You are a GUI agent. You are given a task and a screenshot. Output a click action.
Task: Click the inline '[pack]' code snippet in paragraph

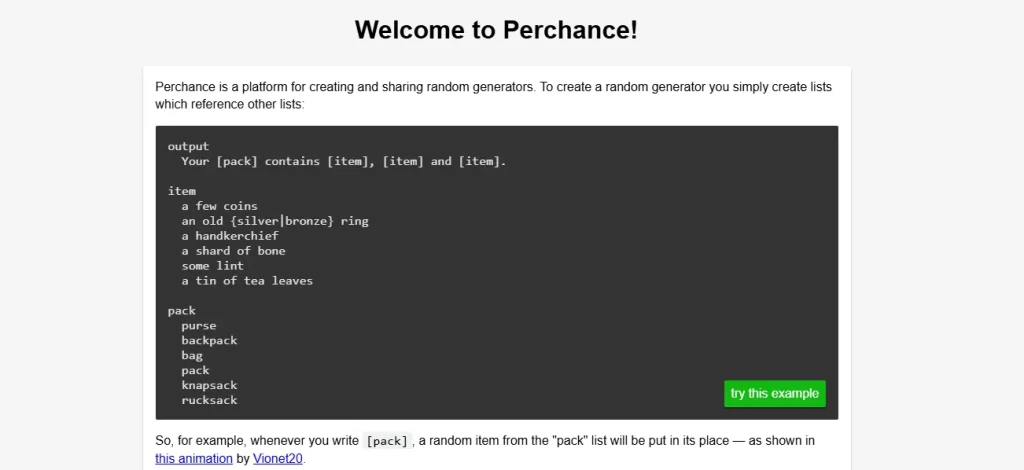pos(387,441)
